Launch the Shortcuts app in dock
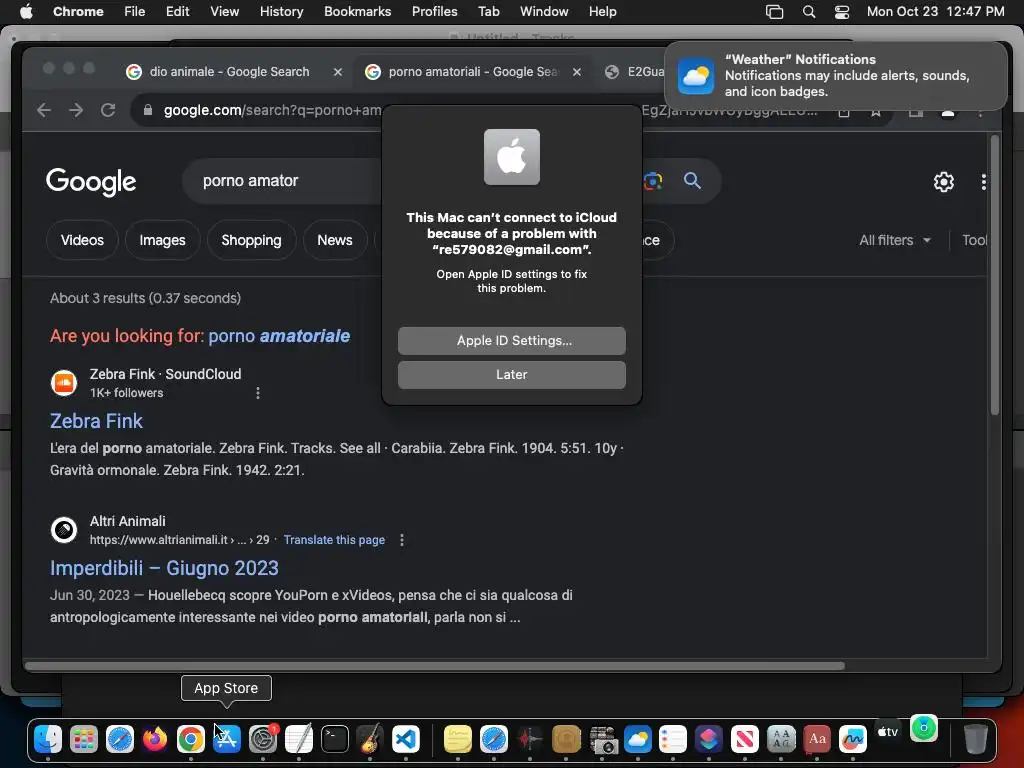This screenshot has height=768, width=1024. coord(709,739)
